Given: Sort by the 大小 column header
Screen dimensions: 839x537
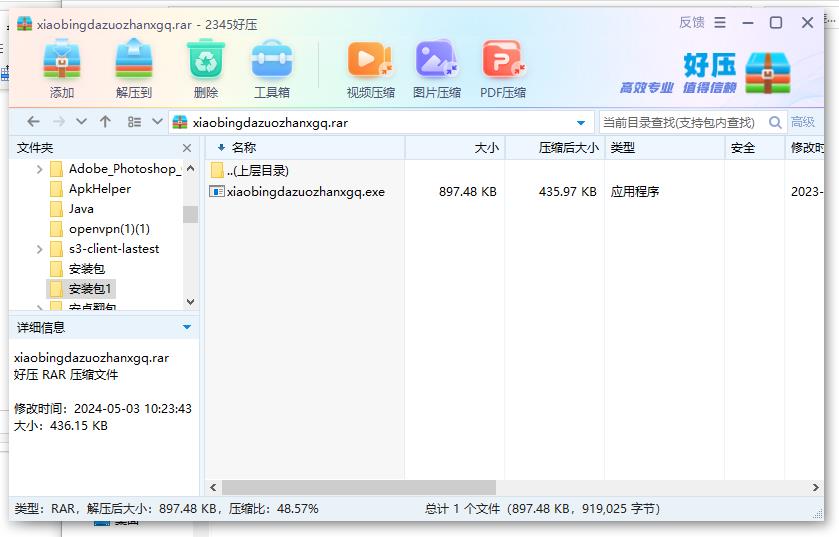Looking at the screenshot, I should click(x=455, y=148).
